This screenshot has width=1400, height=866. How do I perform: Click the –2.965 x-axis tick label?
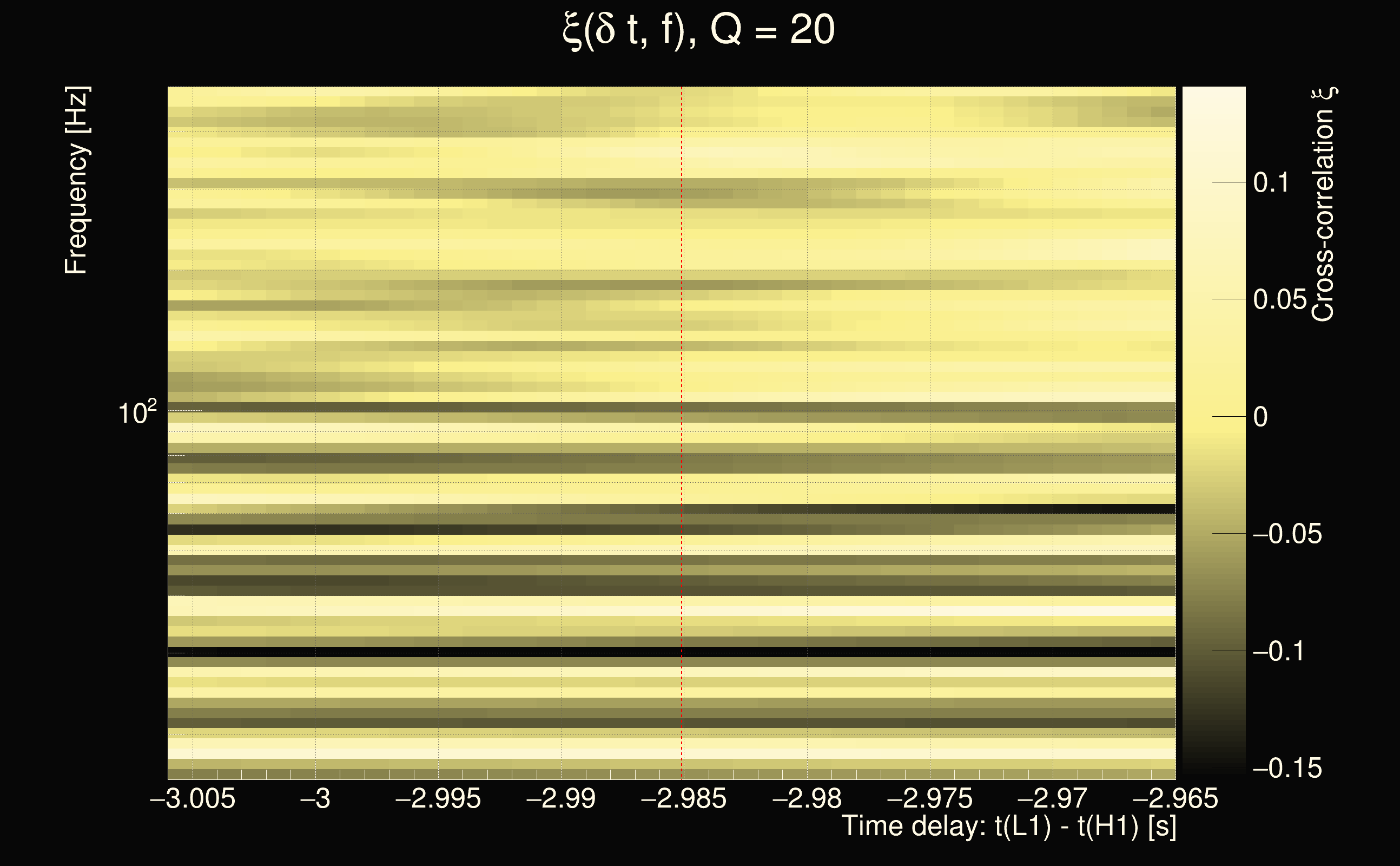pos(1176,798)
